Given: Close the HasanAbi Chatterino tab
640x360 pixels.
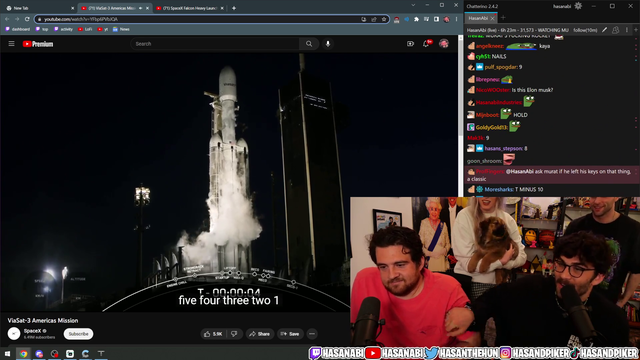Looking at the screenshot, I should coord(493,18).
